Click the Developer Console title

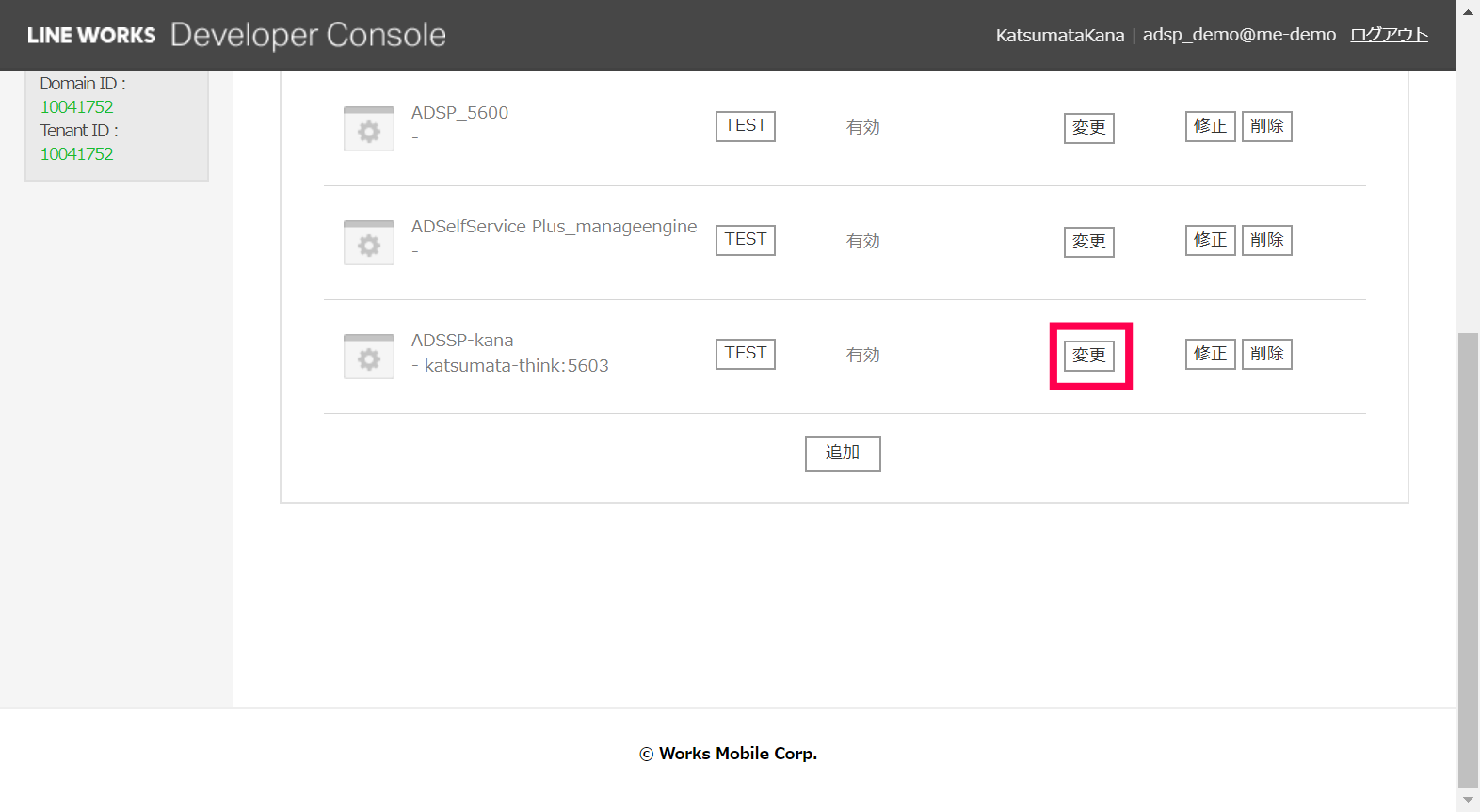coord(308,36)
